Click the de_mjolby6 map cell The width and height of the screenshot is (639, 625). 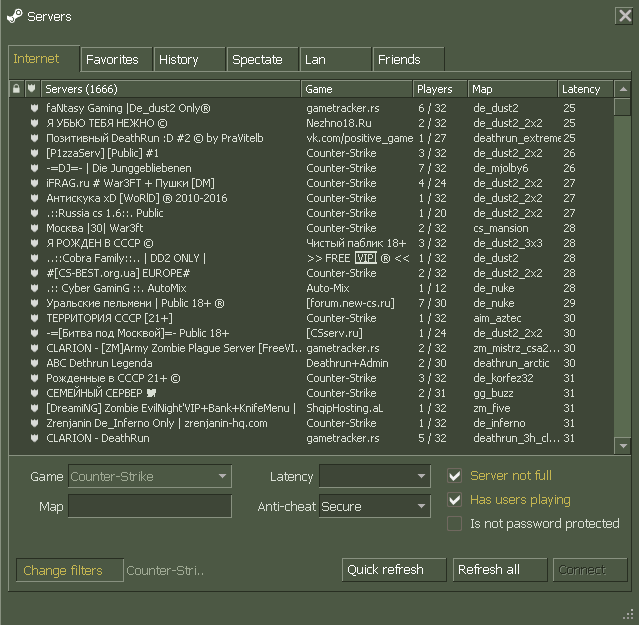click(500, 168)
